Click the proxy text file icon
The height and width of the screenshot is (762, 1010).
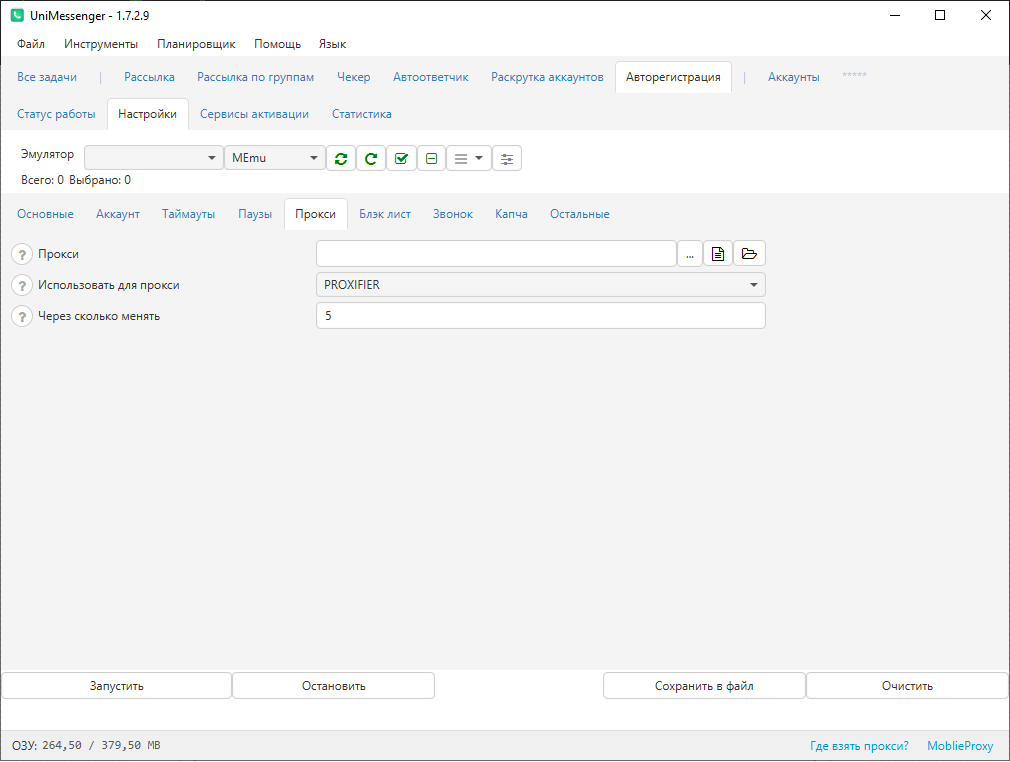718,254
